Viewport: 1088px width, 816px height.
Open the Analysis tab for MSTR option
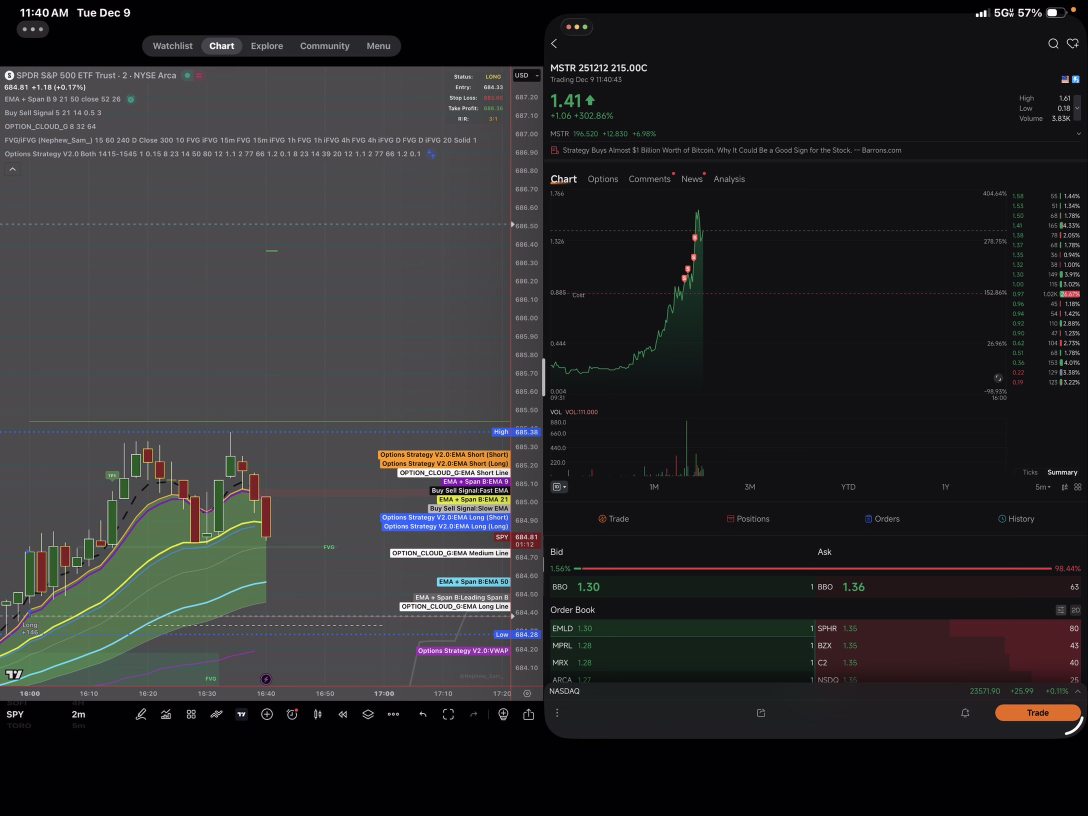729,179
